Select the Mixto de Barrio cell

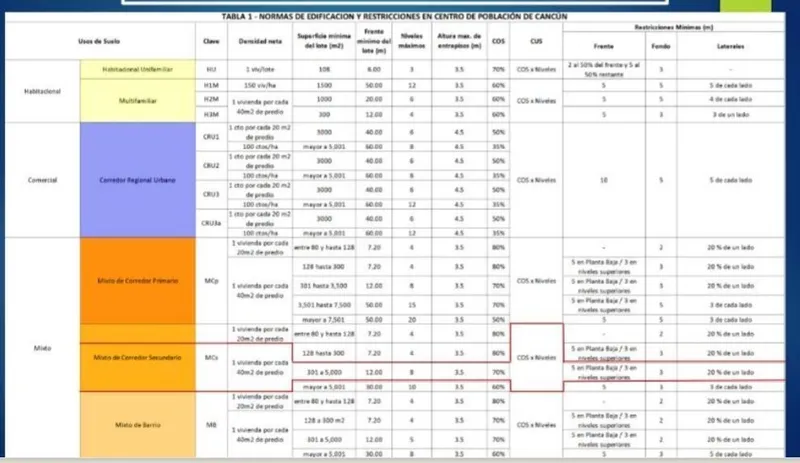point(137,425)
